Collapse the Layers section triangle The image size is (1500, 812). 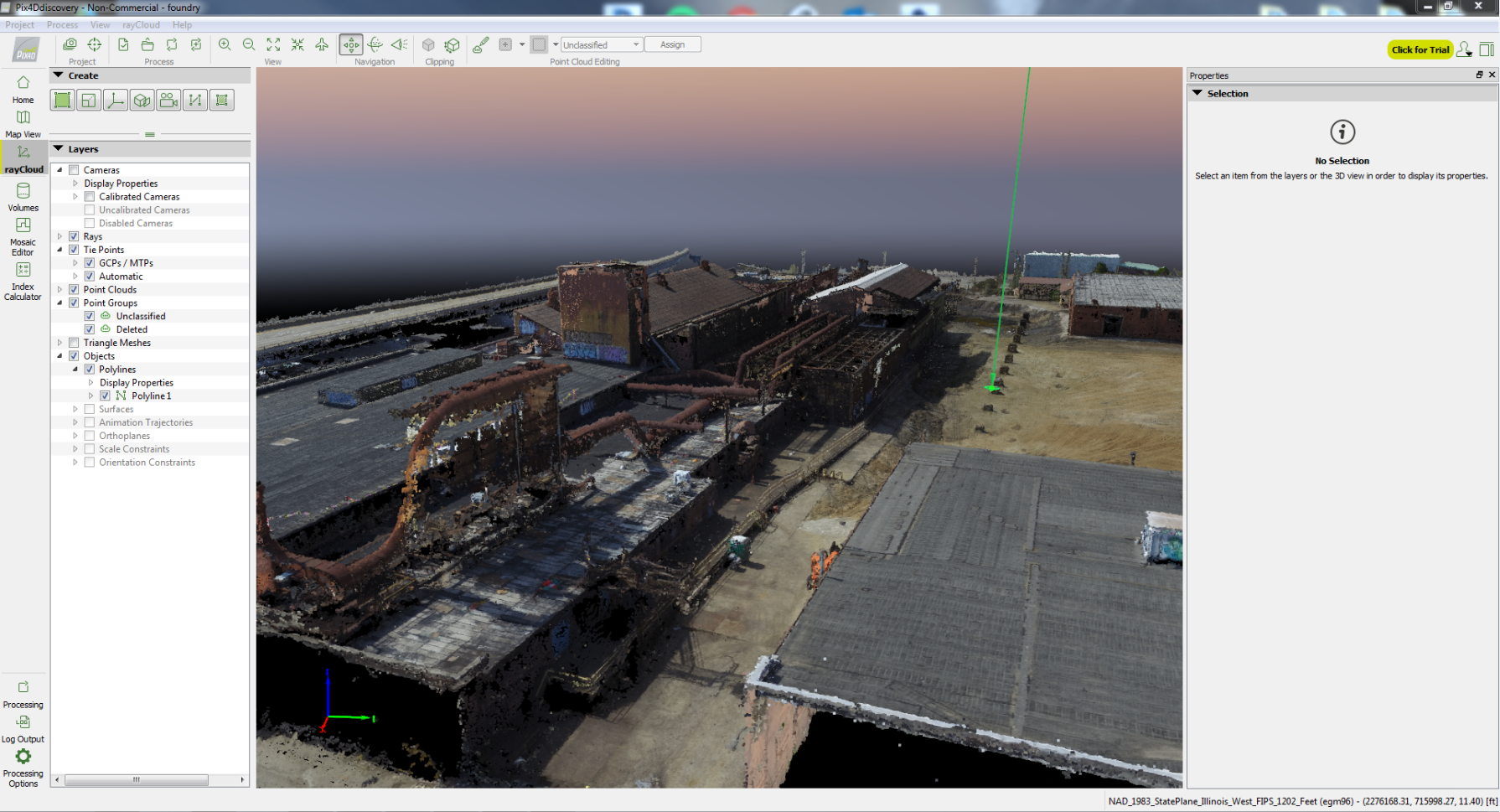59,149
